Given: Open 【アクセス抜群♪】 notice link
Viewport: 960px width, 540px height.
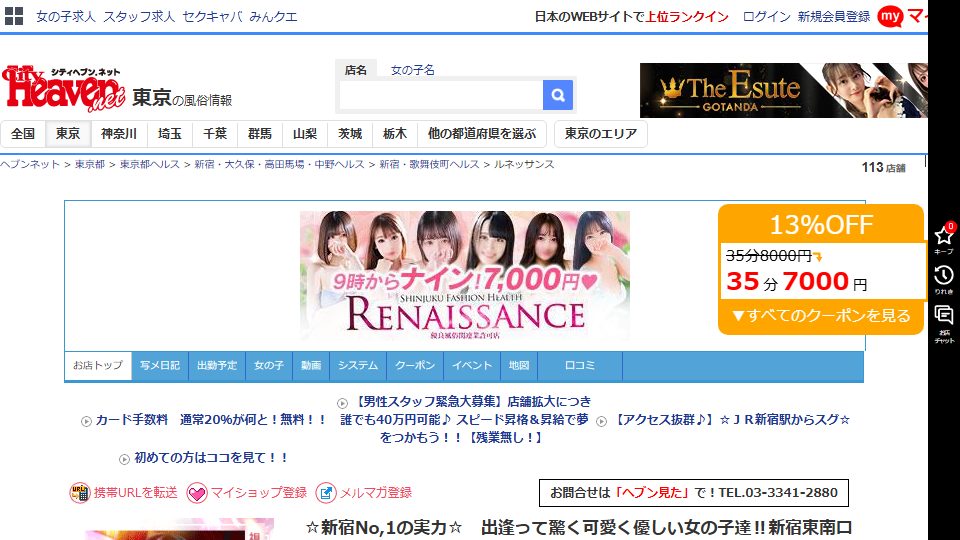Looking at the screenshot, I should [x=731, y=420].
